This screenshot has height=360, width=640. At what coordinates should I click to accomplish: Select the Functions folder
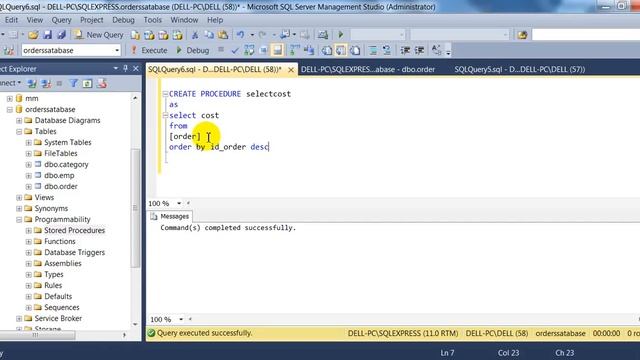(x=60, y=242)
